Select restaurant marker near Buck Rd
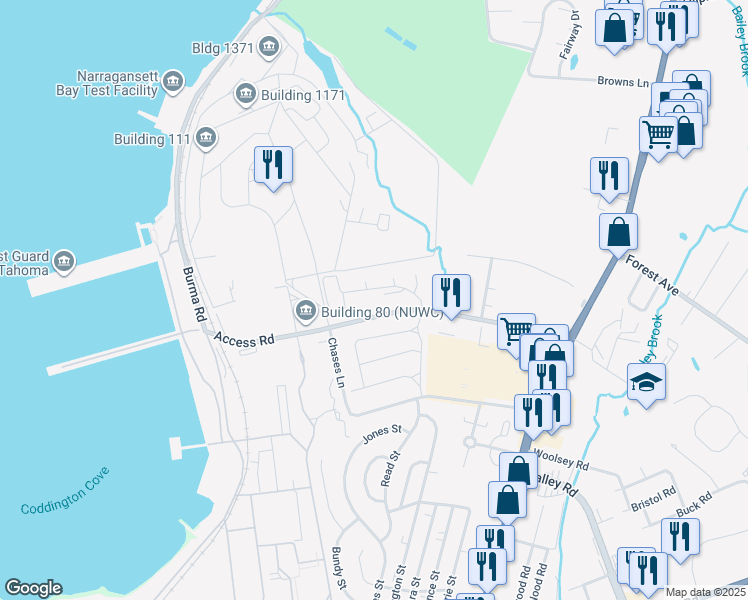The width and height of the screenshot is (748, 600). coord(680,540)
